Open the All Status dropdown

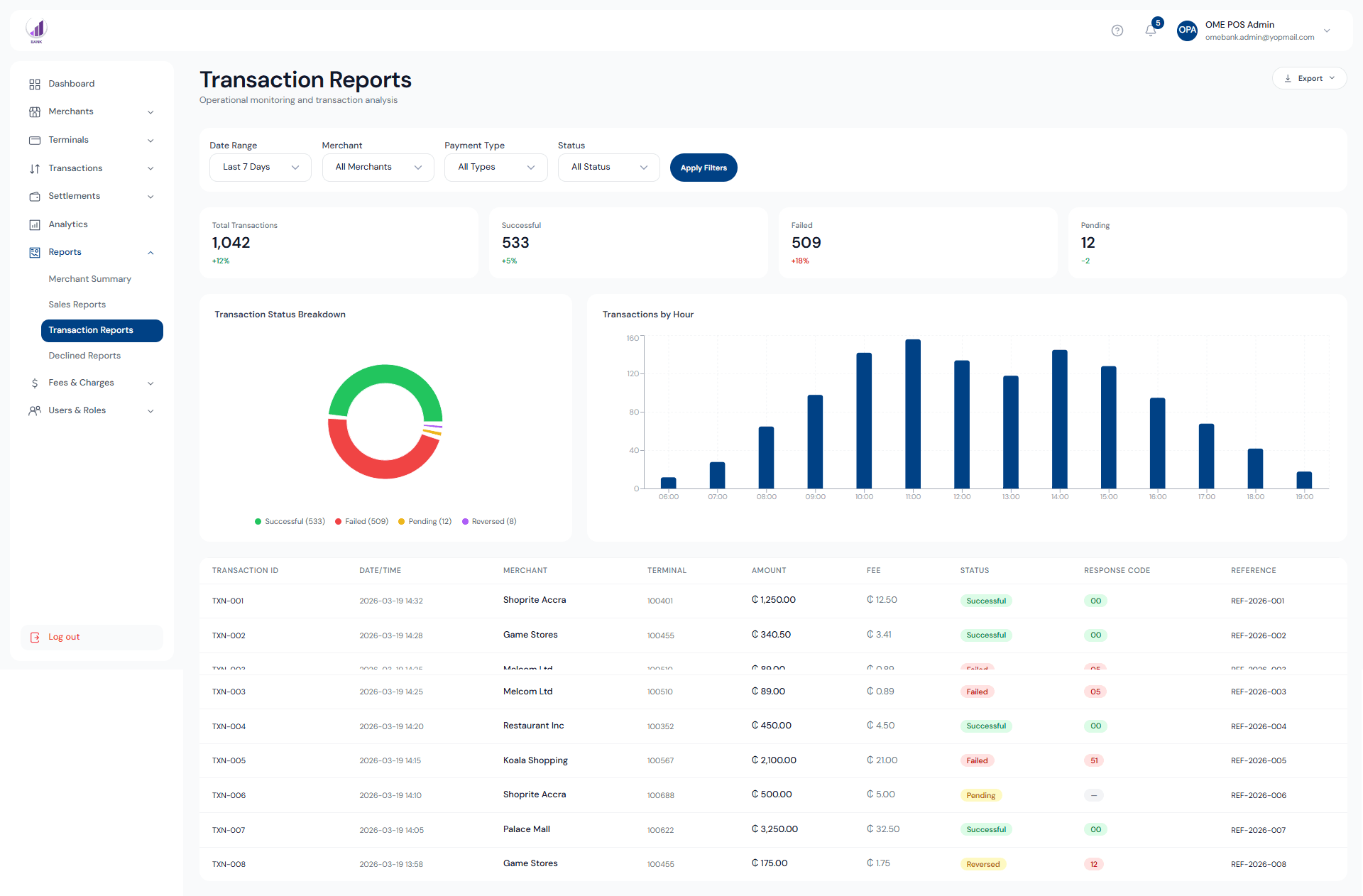(609, 168)
